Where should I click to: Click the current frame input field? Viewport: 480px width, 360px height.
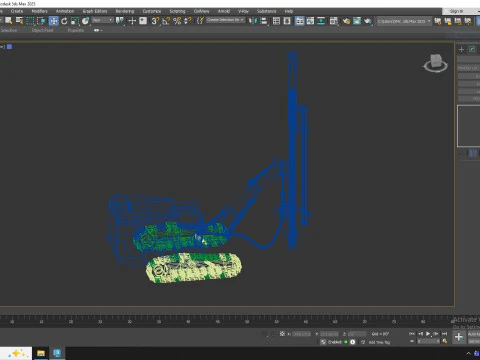click(429, 341)
